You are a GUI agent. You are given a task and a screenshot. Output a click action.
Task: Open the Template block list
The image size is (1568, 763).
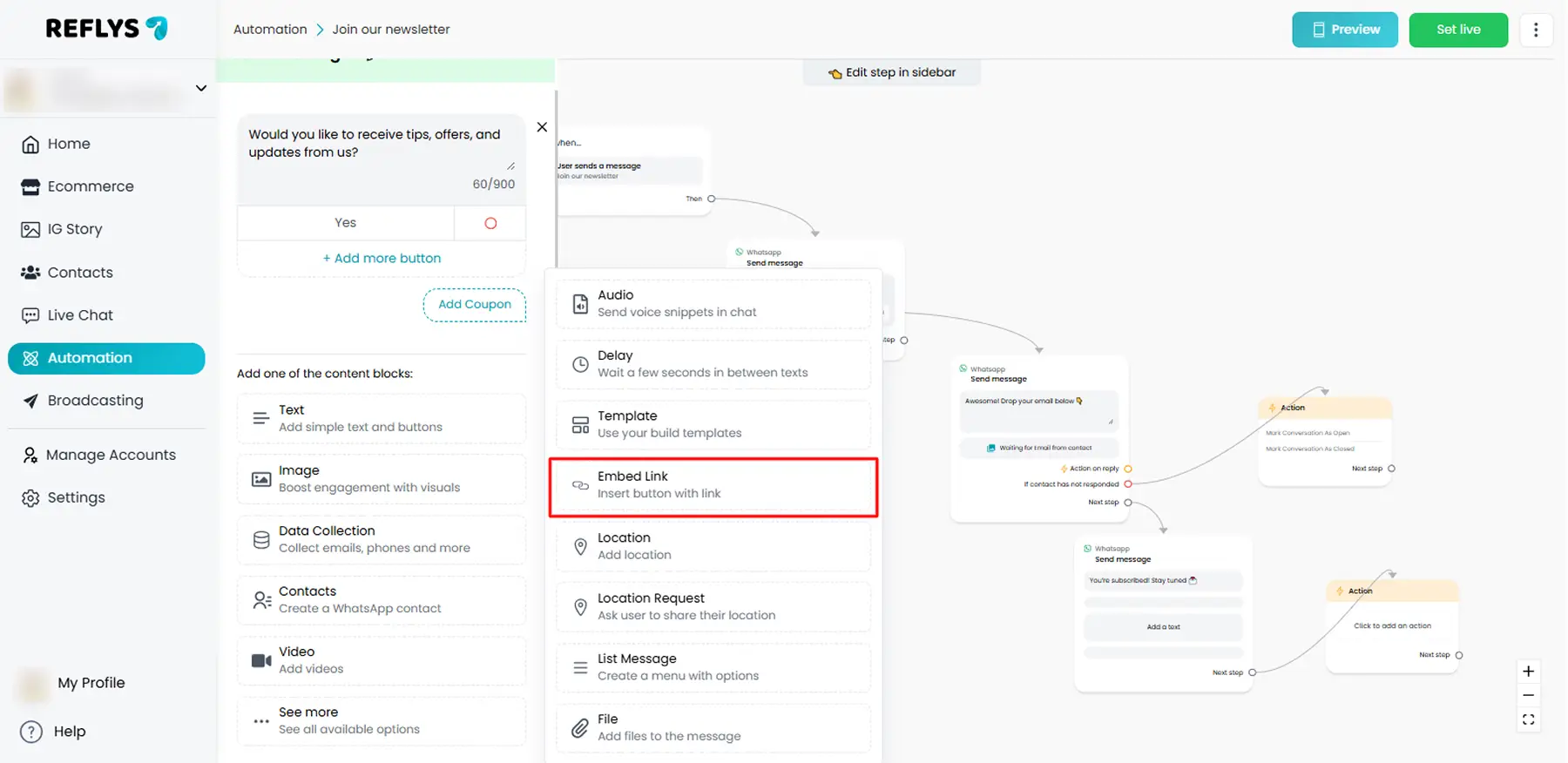click(x=713, y=425)
